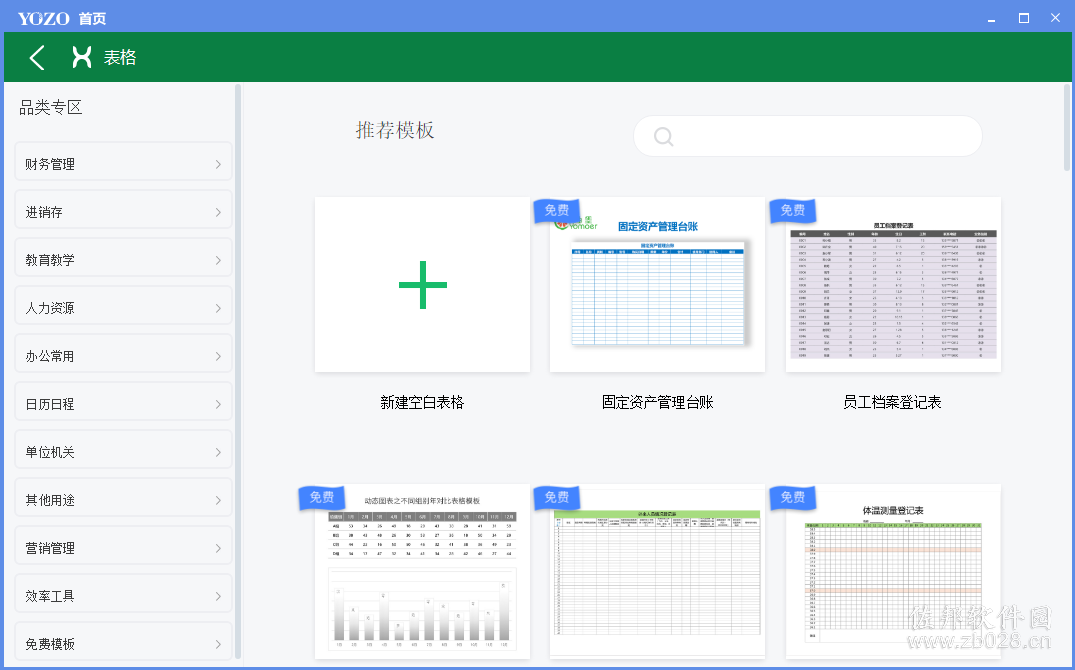Click the 员工档案登记表 caption
Image resolution: width=1075 pixels, height=670 pixels.
point(892,403)
